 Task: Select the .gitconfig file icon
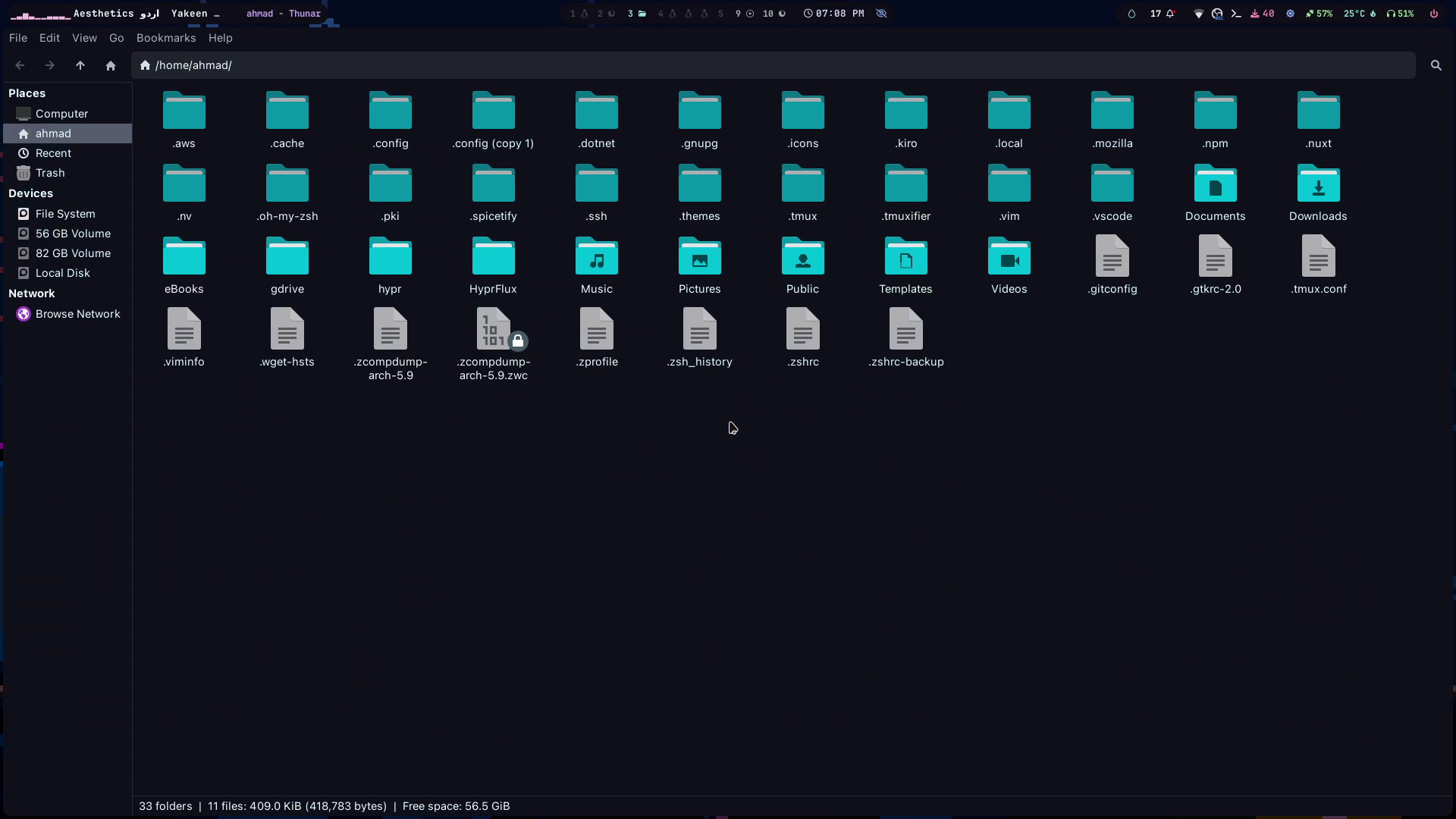1112,256
